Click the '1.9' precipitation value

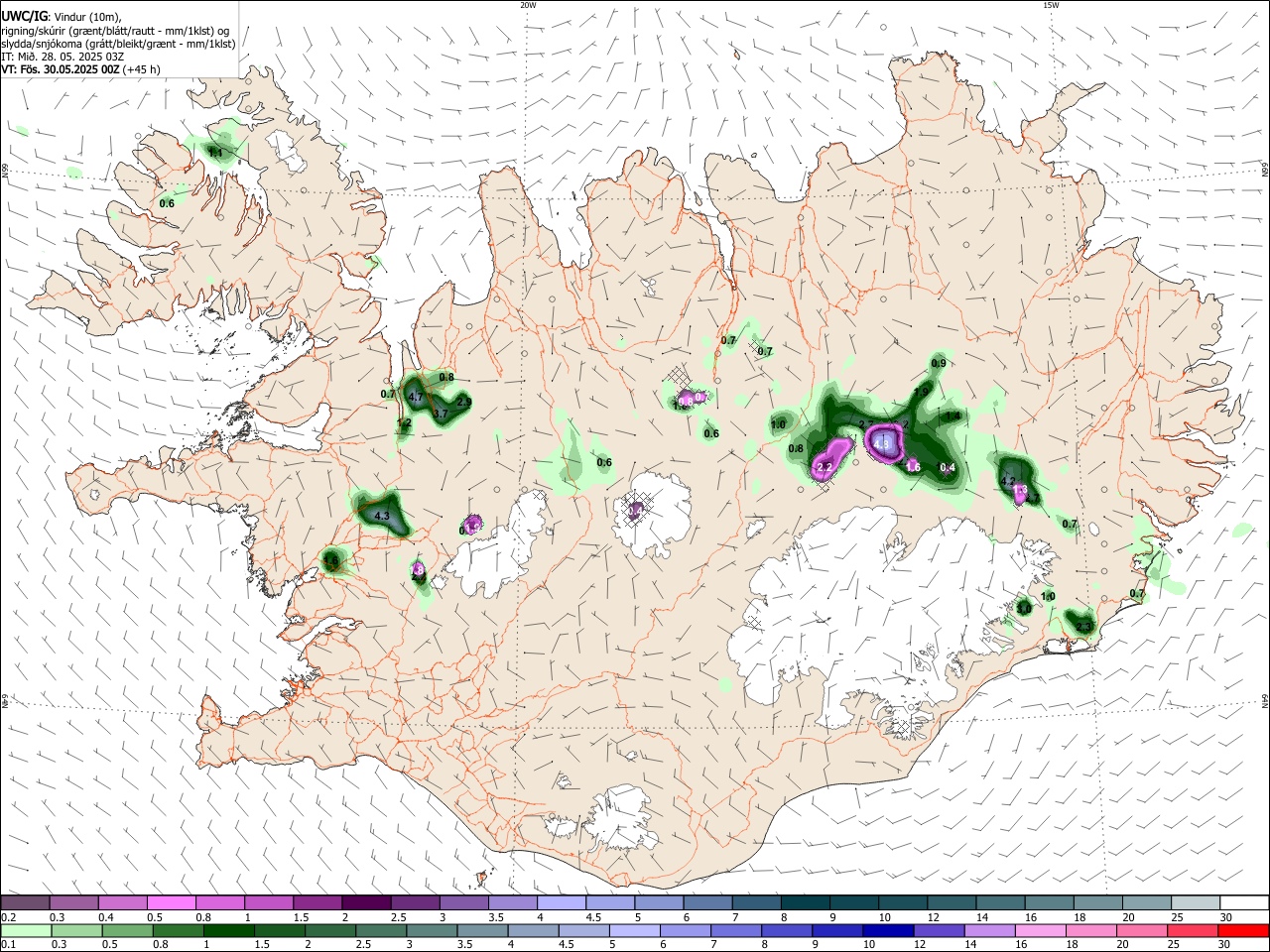pyautogui.click(x=921, y=393)
